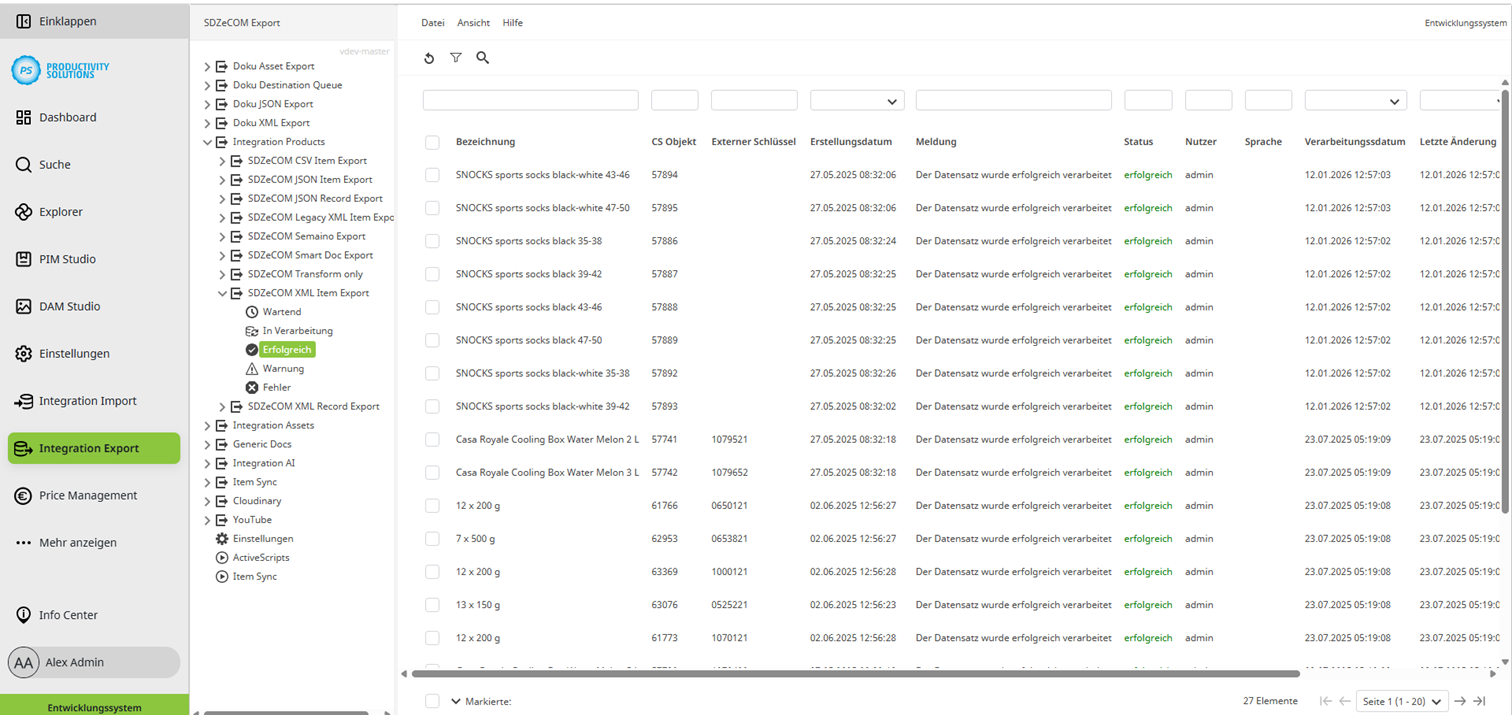
Task: Select the checkbox next to Casa Royale Cooling Box Water Melon 2 L
Action: (x=432, y=439)
